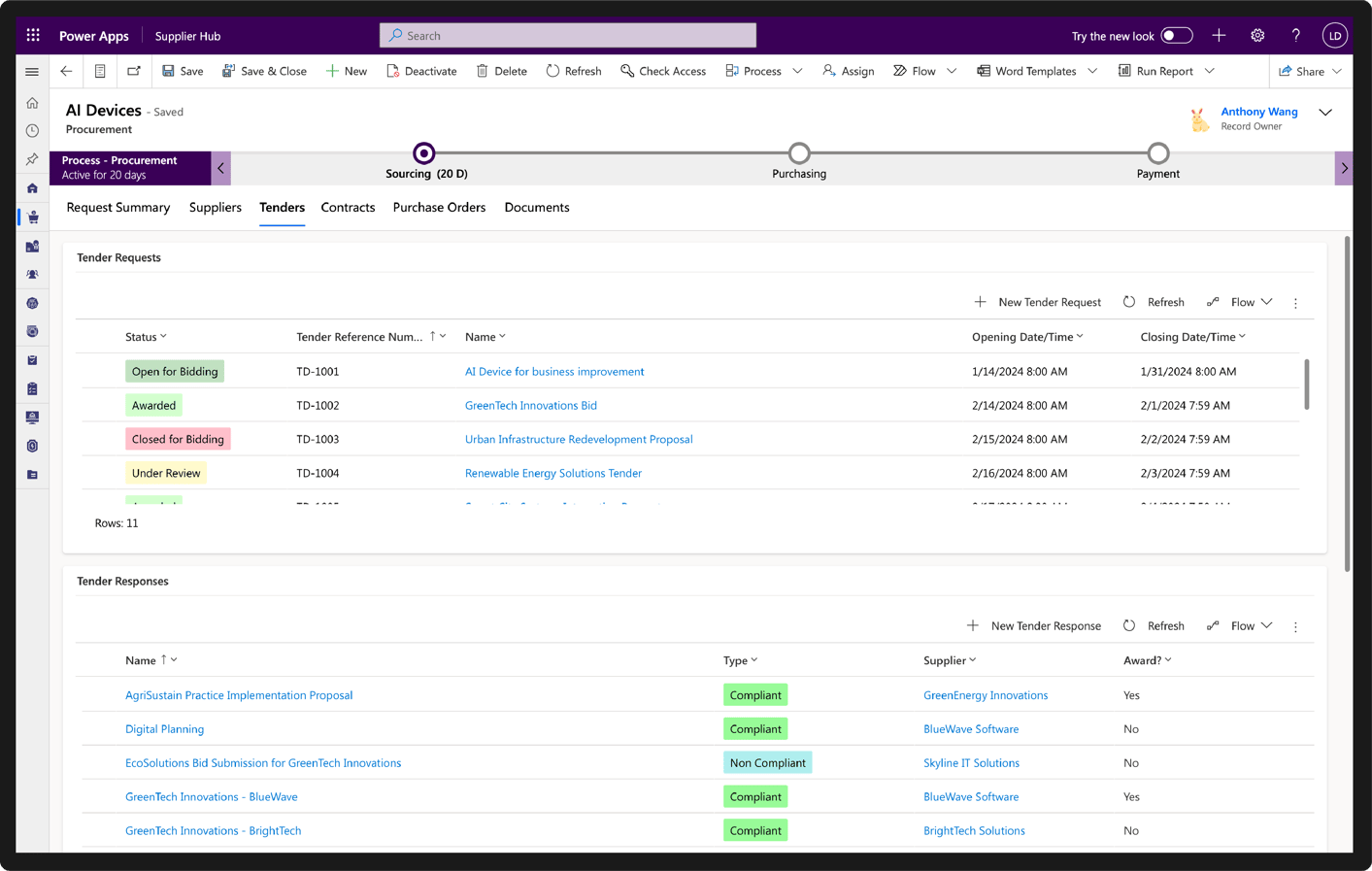This screenshot has width=1372, height=871.
Task: Open Pinned items in sidebar
Action: [x=32, y=159]
